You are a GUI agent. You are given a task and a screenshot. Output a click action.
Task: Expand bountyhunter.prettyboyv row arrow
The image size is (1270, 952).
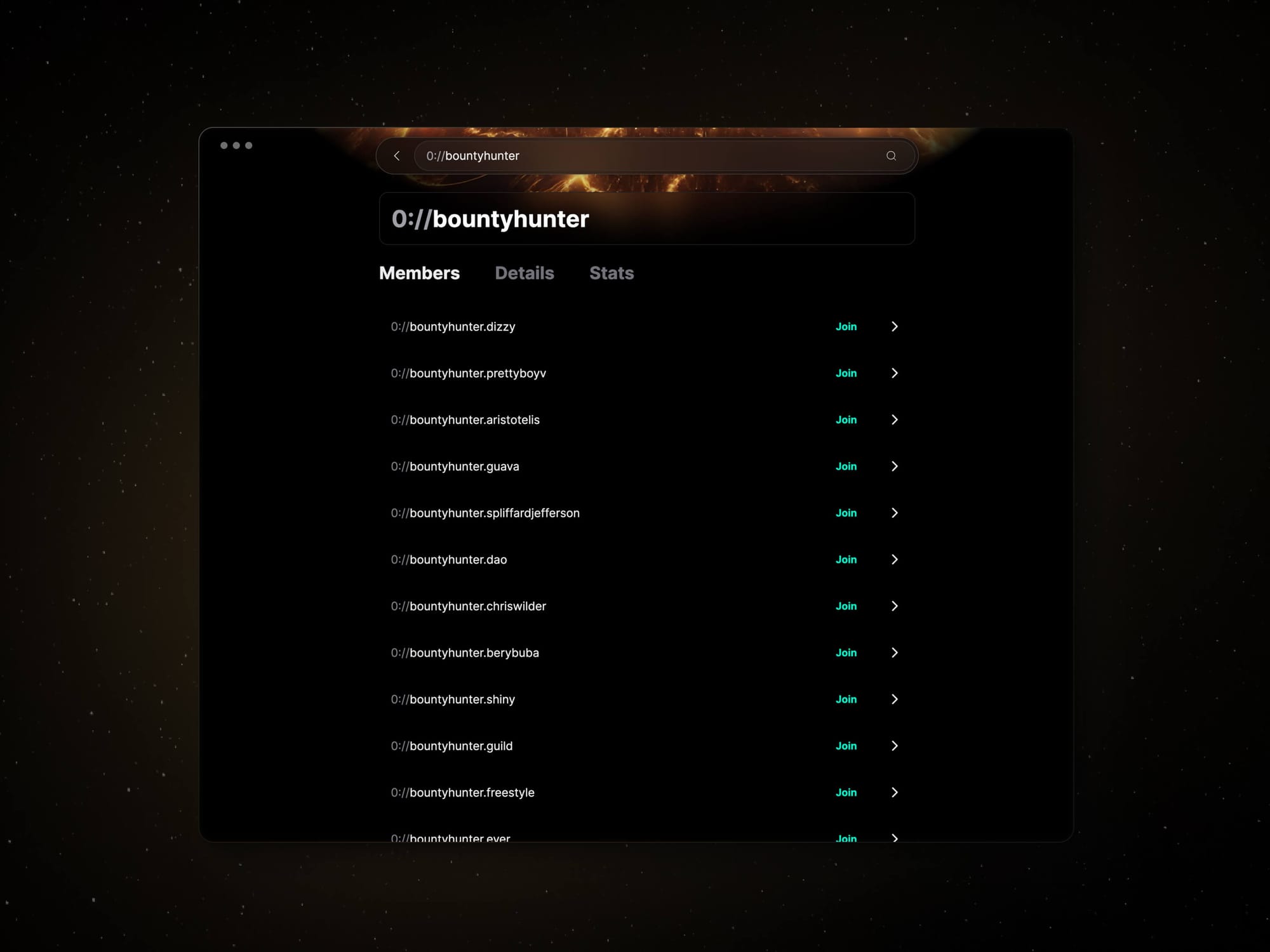[894, 373]
